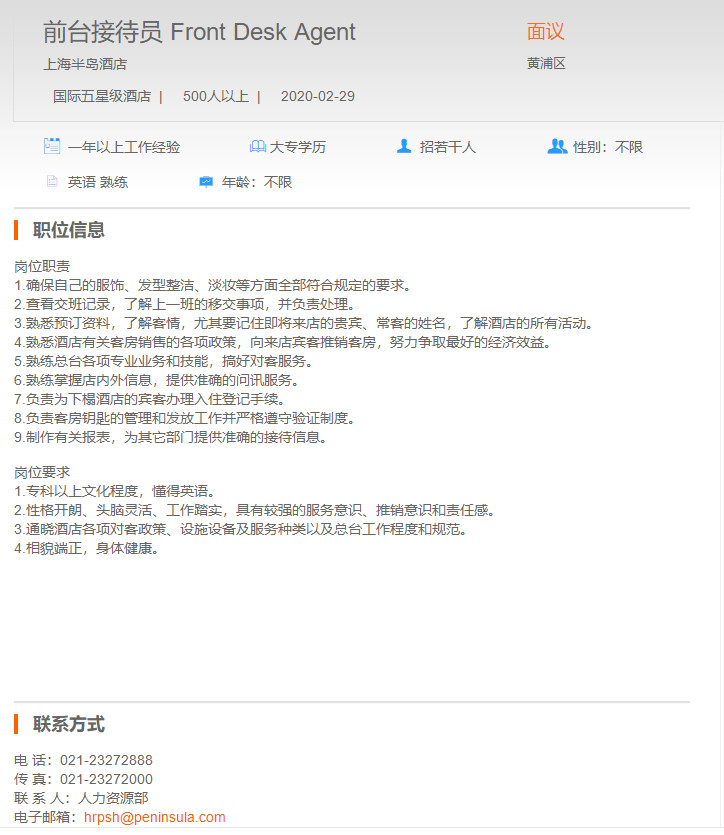Viewport: 724px width, 835px height.
Task: Click the work experience calendar icon
Action: coord(52,146)
